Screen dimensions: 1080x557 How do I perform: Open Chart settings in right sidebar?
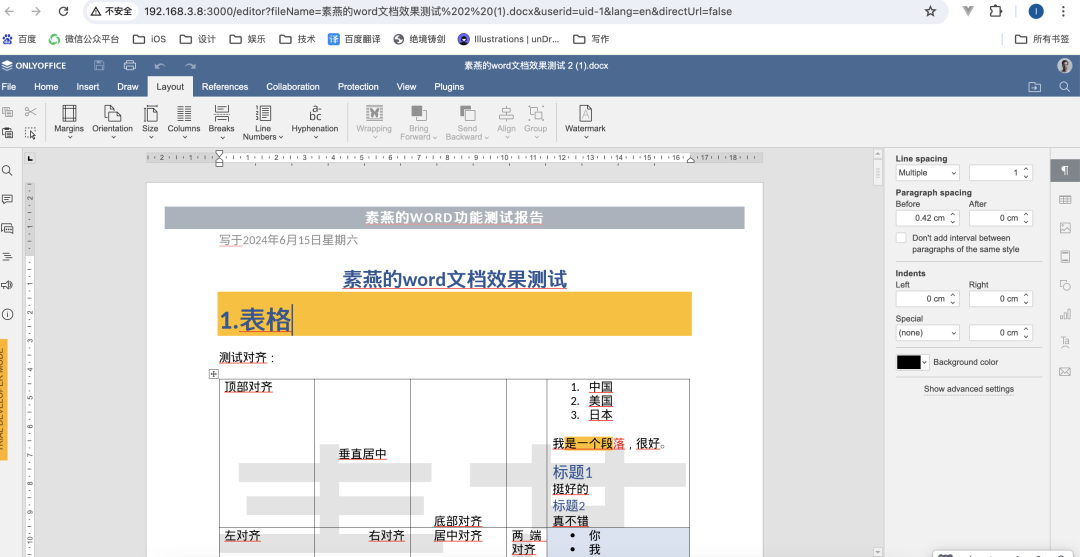1065,314
